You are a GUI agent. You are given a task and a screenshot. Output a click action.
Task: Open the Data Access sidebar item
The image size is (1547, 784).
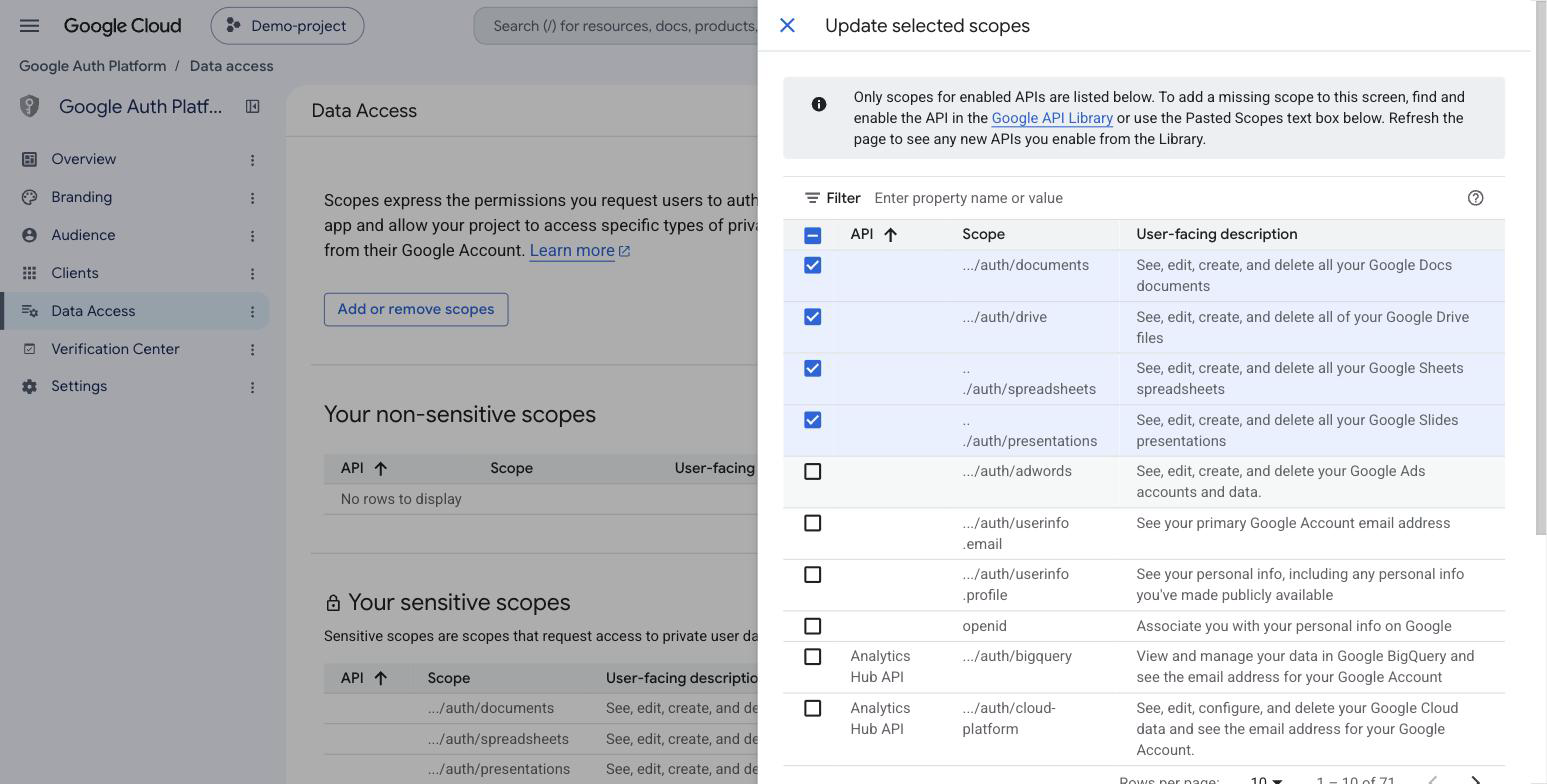(135, 311)
